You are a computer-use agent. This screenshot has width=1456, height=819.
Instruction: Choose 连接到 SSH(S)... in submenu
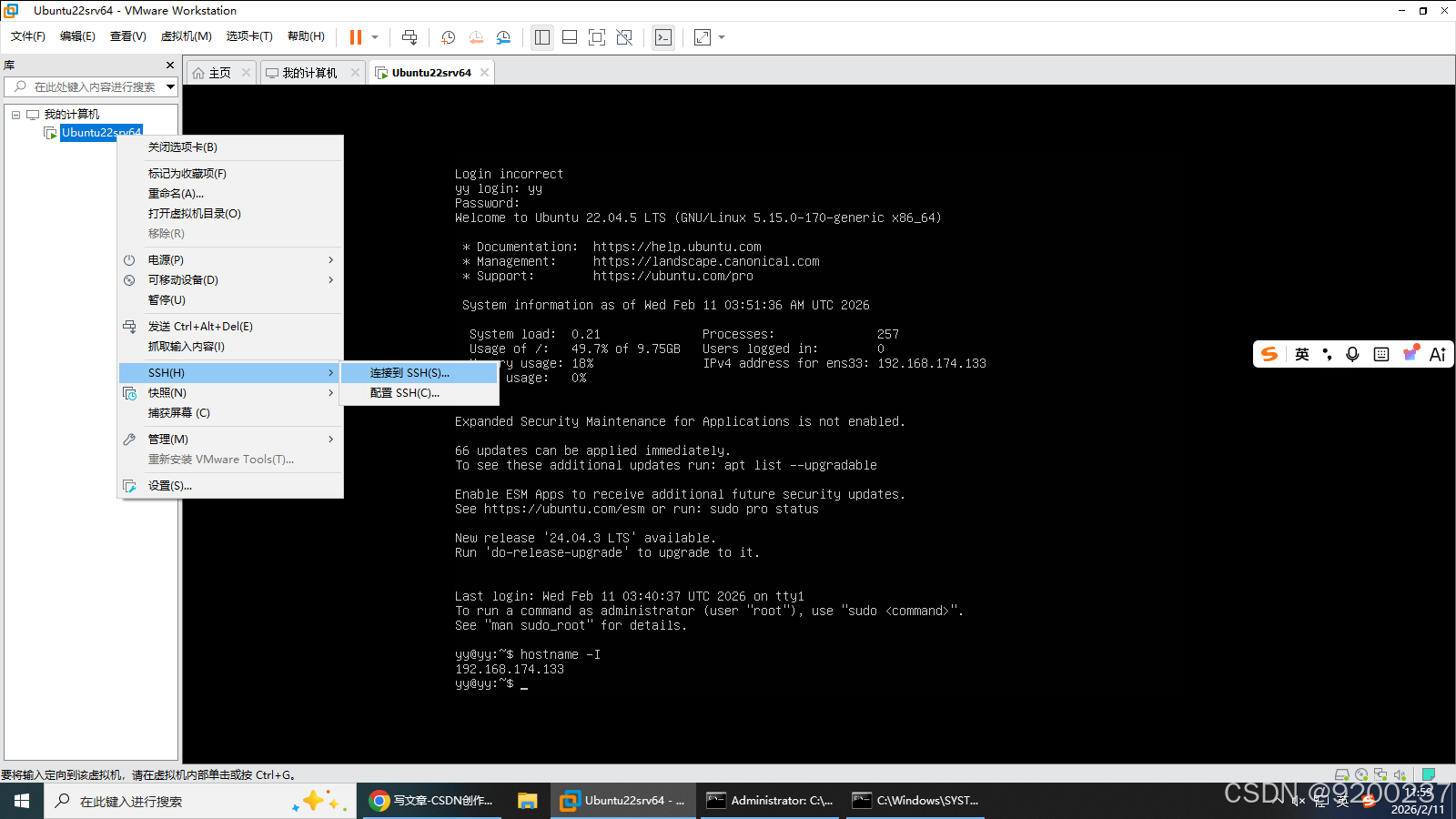coord(420,373)
